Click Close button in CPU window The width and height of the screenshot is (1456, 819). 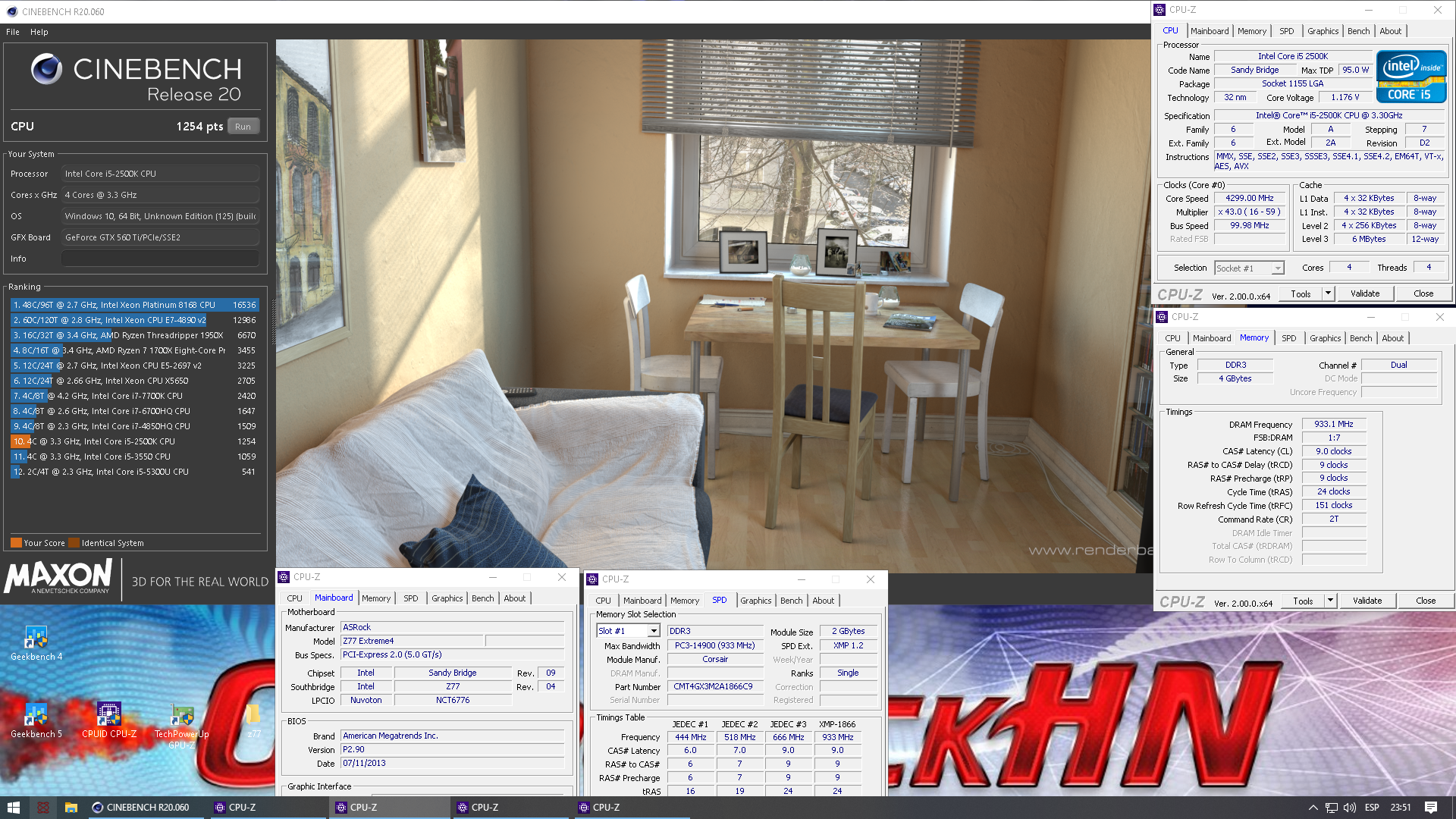[x=1423, y=293]
